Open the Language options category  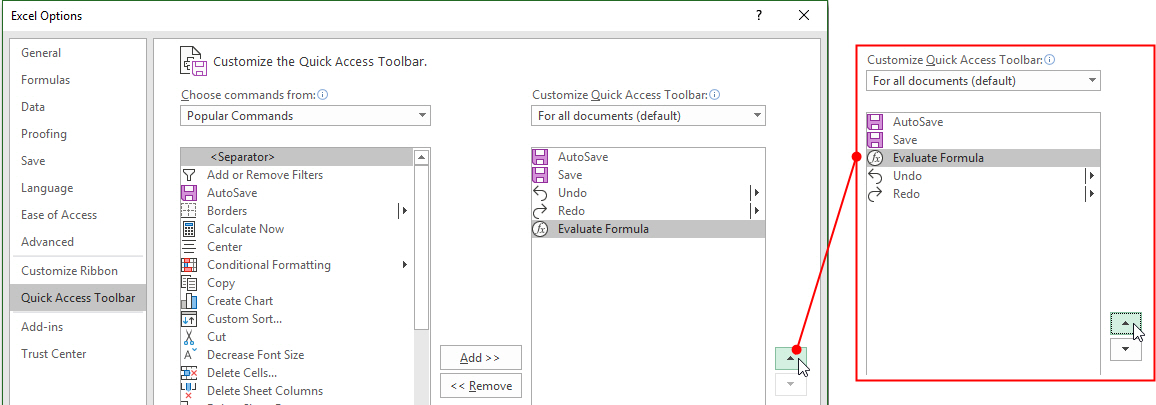click(x=78, y=188)
